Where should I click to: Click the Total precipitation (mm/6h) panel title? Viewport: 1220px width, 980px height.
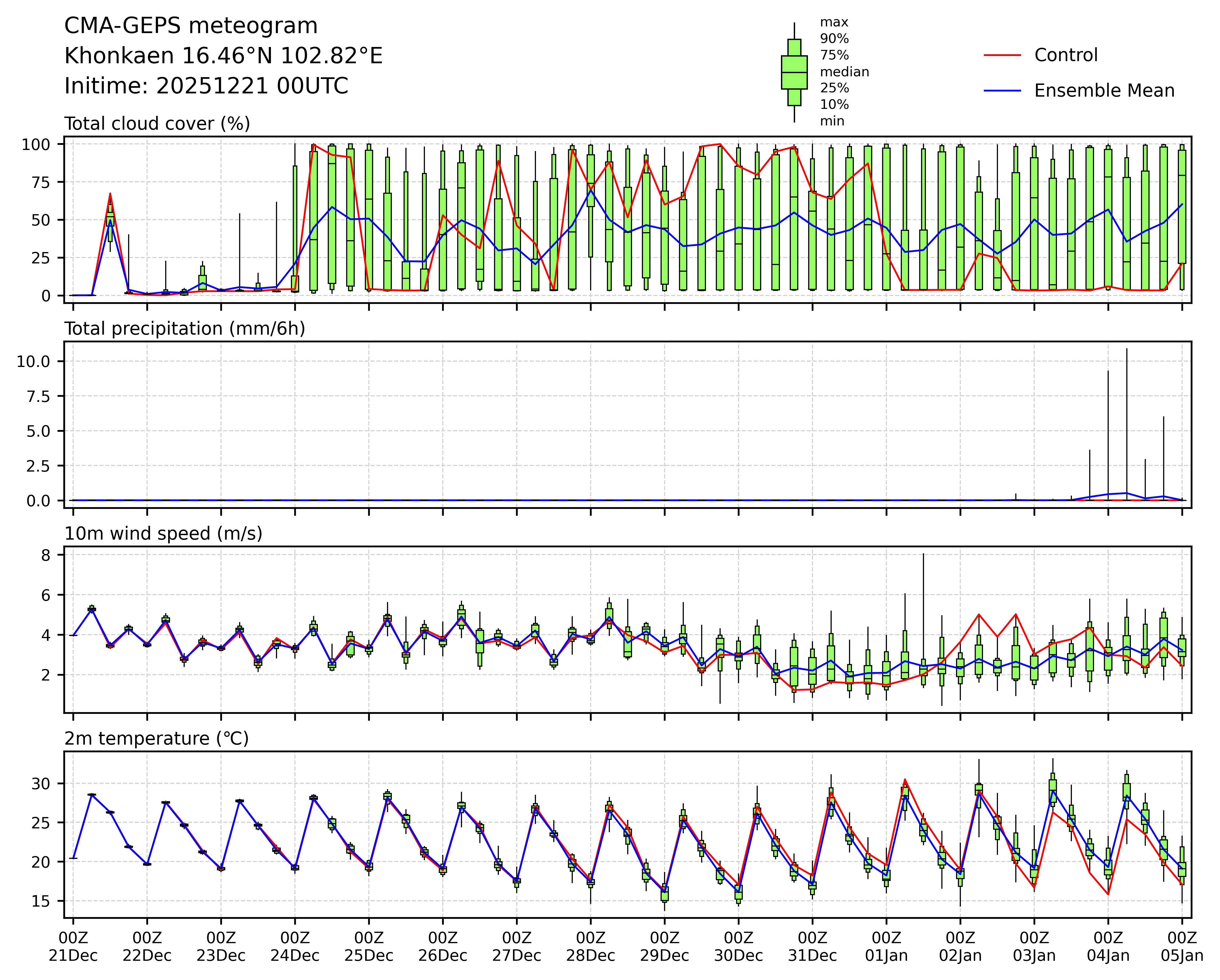coord(184,328)
